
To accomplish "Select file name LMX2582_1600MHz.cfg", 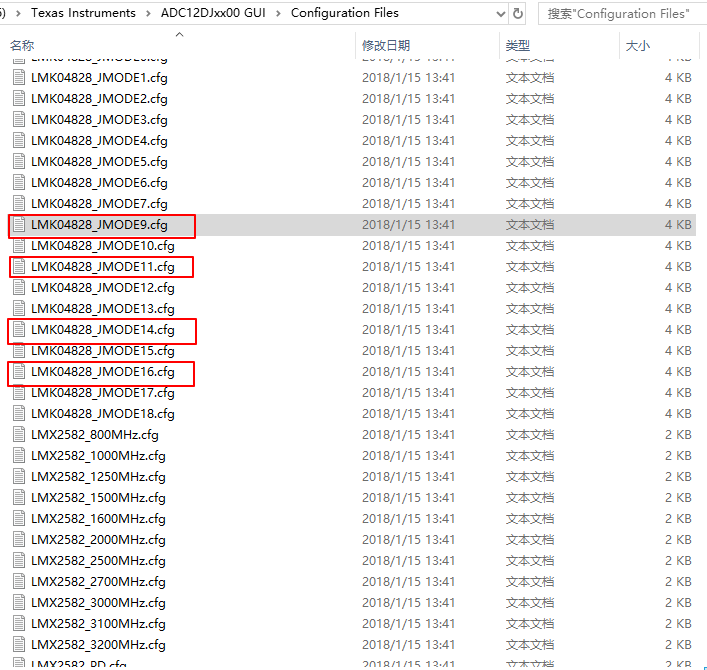I will (98, 519).
